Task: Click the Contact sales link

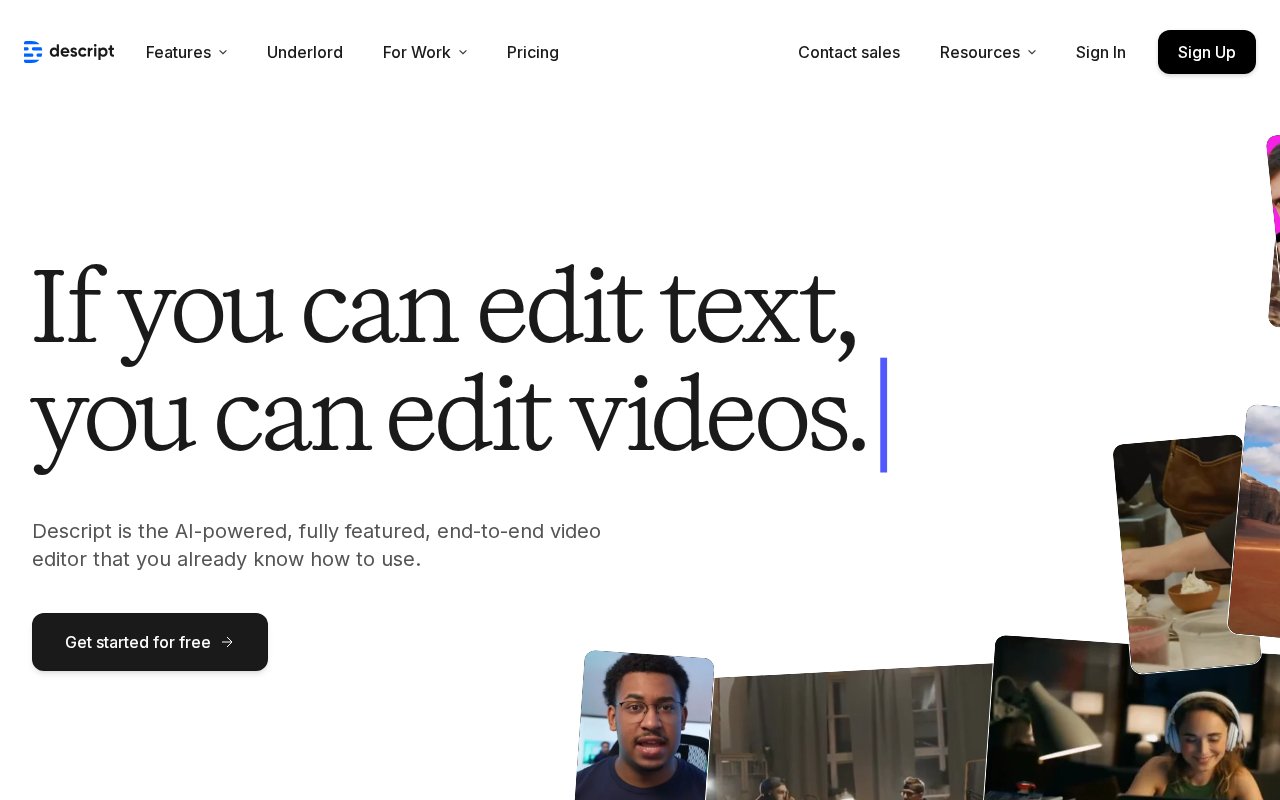Action: click(849, 52)
